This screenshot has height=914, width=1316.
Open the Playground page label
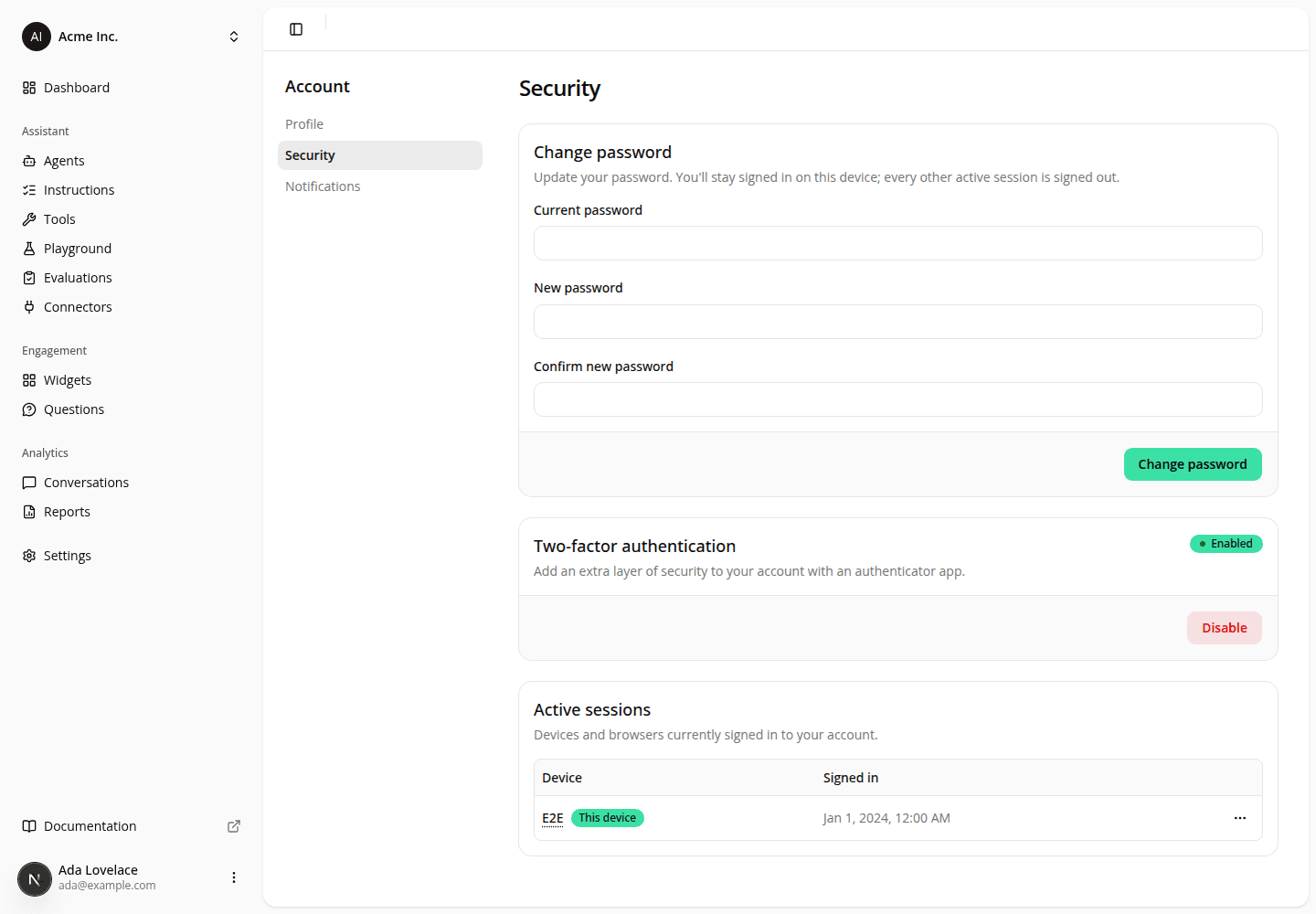click(78, 249)
